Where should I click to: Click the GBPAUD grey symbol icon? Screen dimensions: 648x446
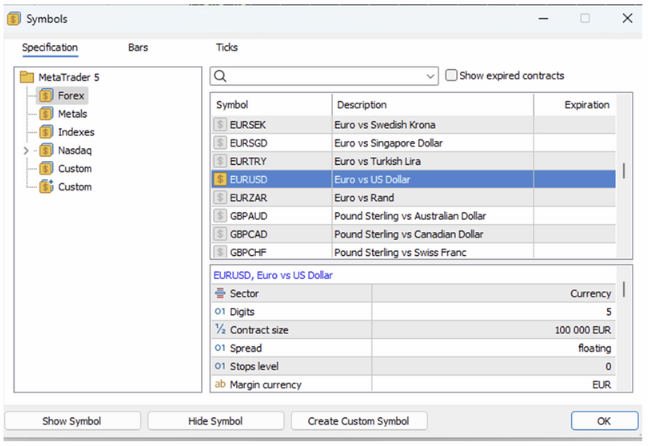[221, 216]
